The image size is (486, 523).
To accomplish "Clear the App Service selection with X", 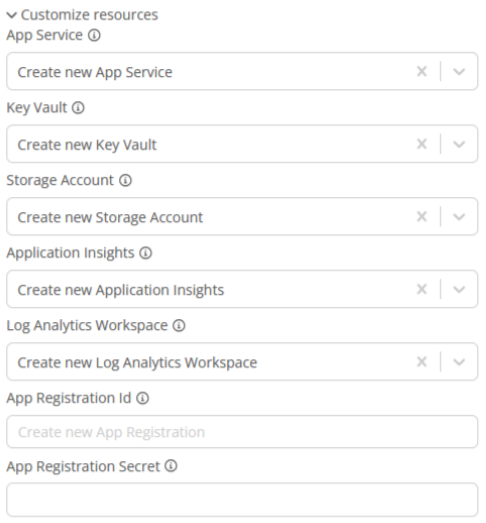I will 422,71.
